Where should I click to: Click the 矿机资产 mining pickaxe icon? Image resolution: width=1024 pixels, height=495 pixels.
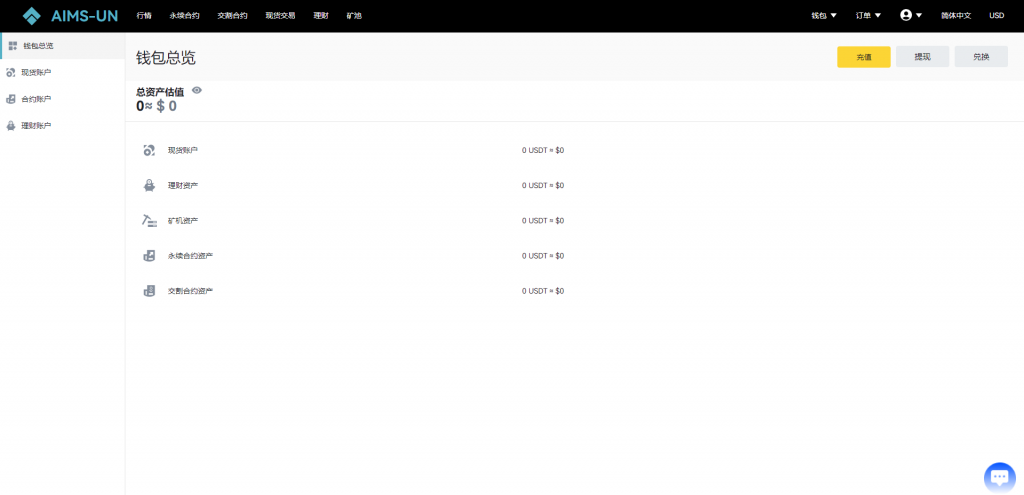(x=149, y=220)
